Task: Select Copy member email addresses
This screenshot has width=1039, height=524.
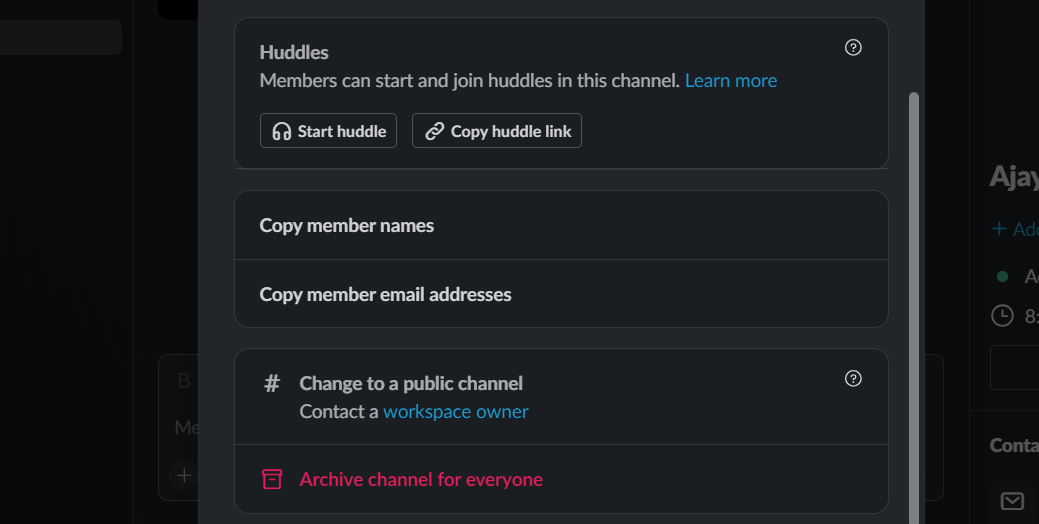Action: (x=385, y=294)
